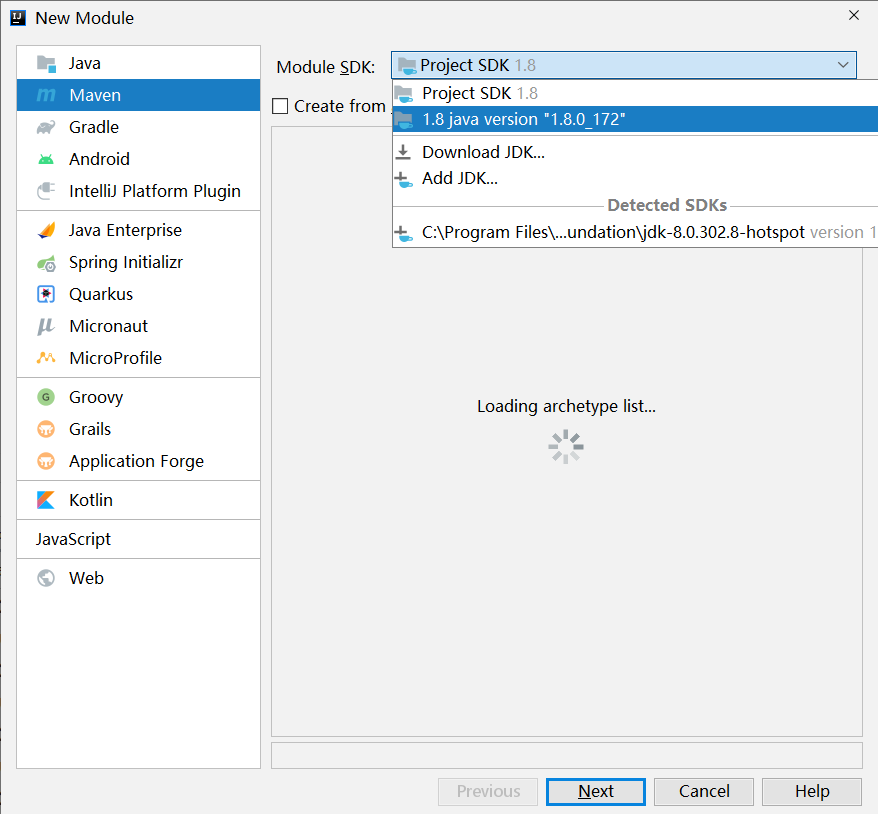
Task: Click the 'Loading archetype list...' text
Action: click(566, 406)
